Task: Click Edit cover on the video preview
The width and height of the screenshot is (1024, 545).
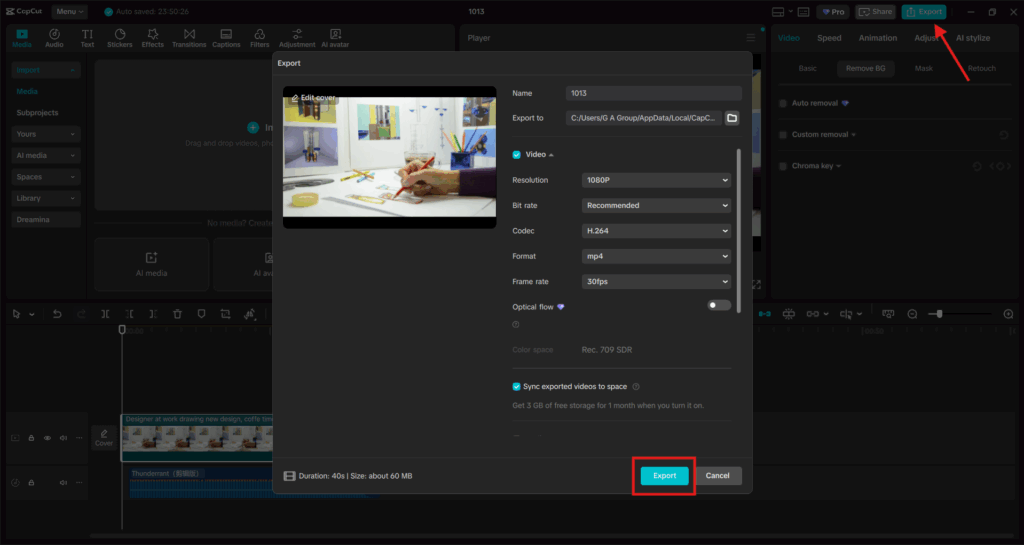Action: tap(313, 98)
